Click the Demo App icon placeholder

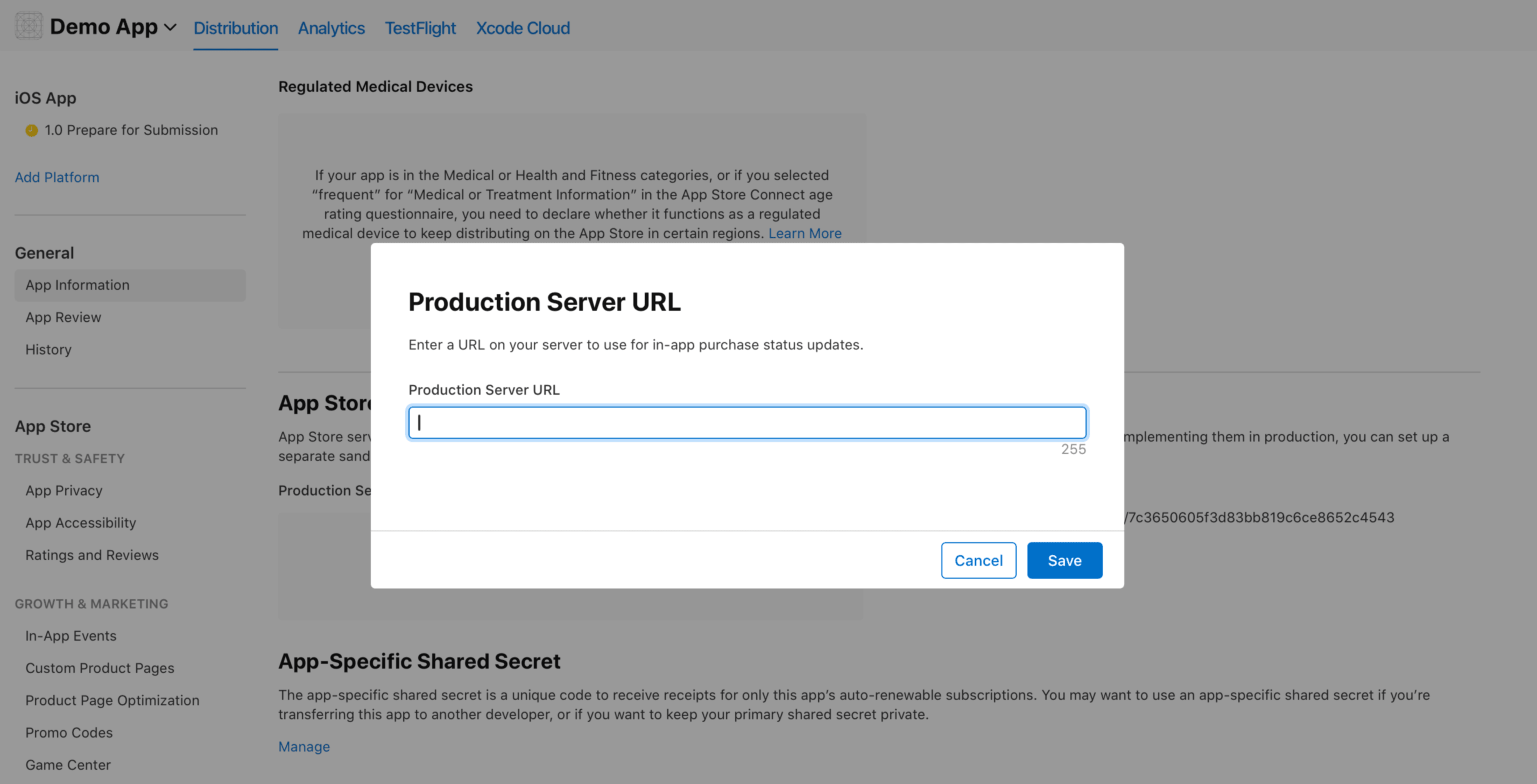[x=29, y=26]
